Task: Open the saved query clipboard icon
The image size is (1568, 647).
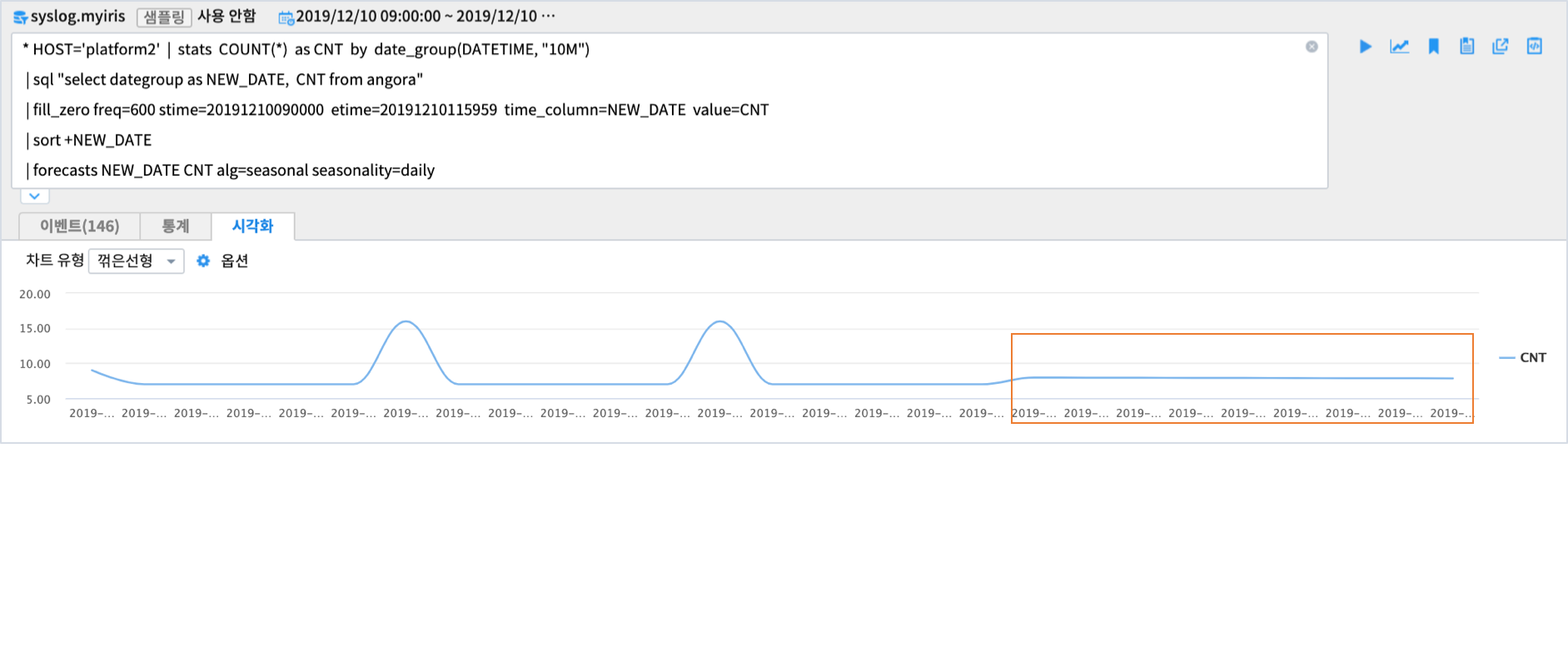Action: pyautogui.click(x=1467, y=47)
